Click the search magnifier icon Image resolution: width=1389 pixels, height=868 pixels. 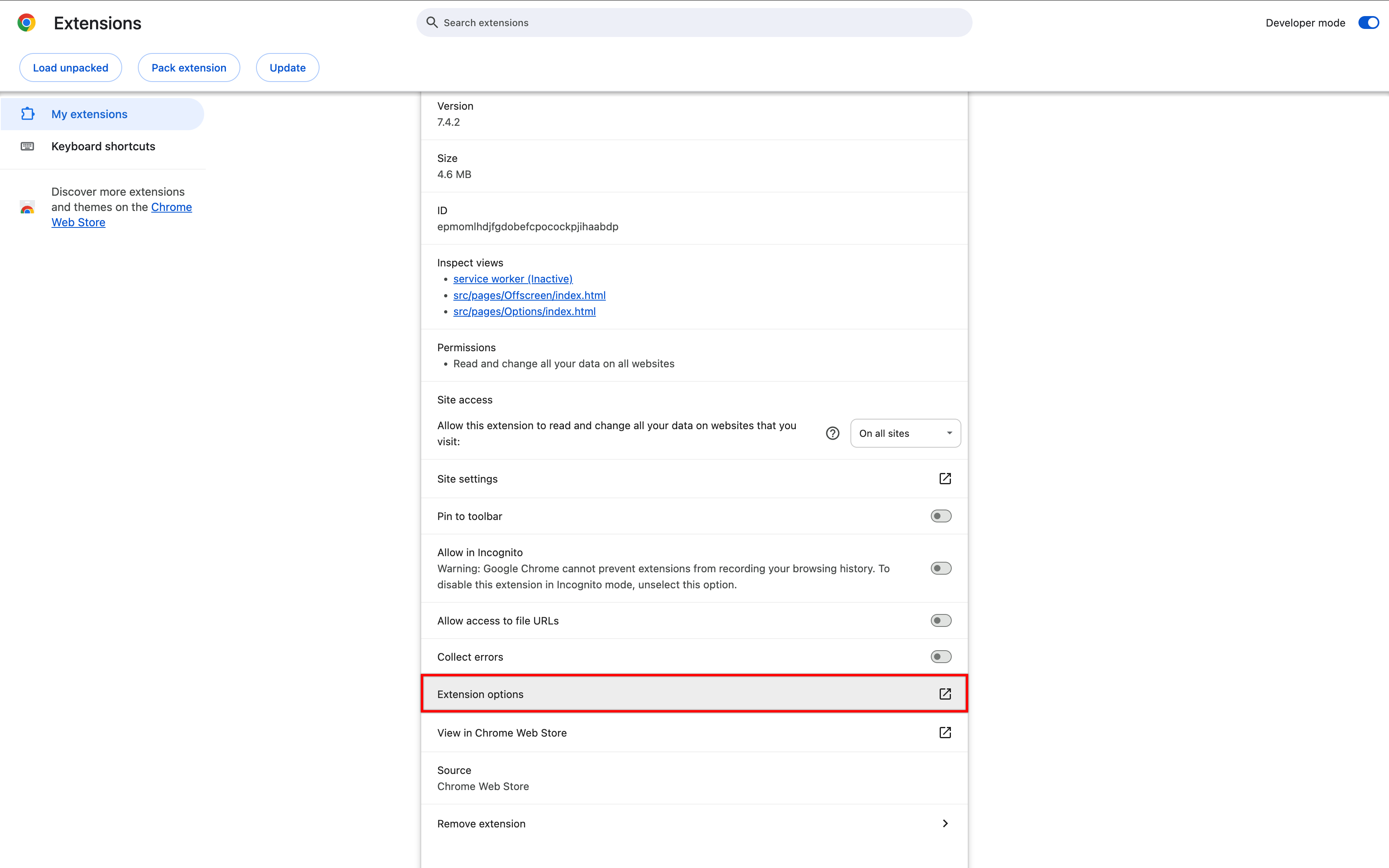(432, 23)
